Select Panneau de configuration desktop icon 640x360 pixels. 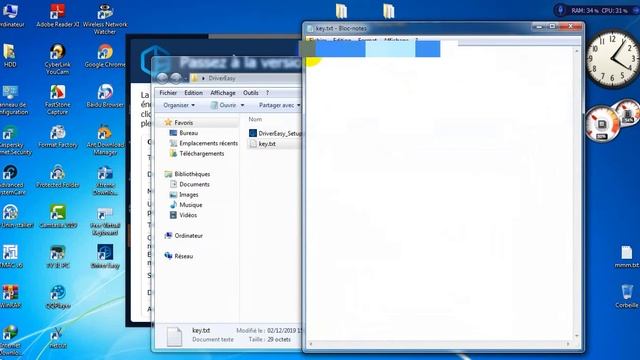coord(12,100)
